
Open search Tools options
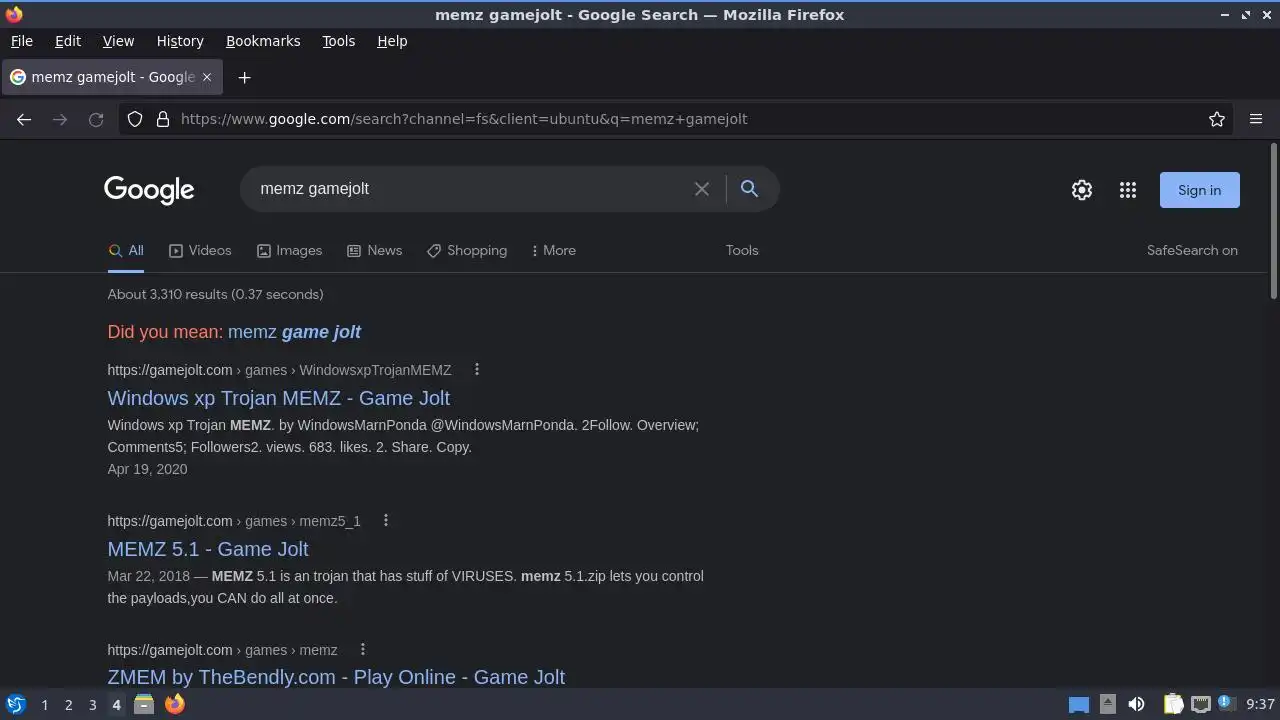point(742,251)
